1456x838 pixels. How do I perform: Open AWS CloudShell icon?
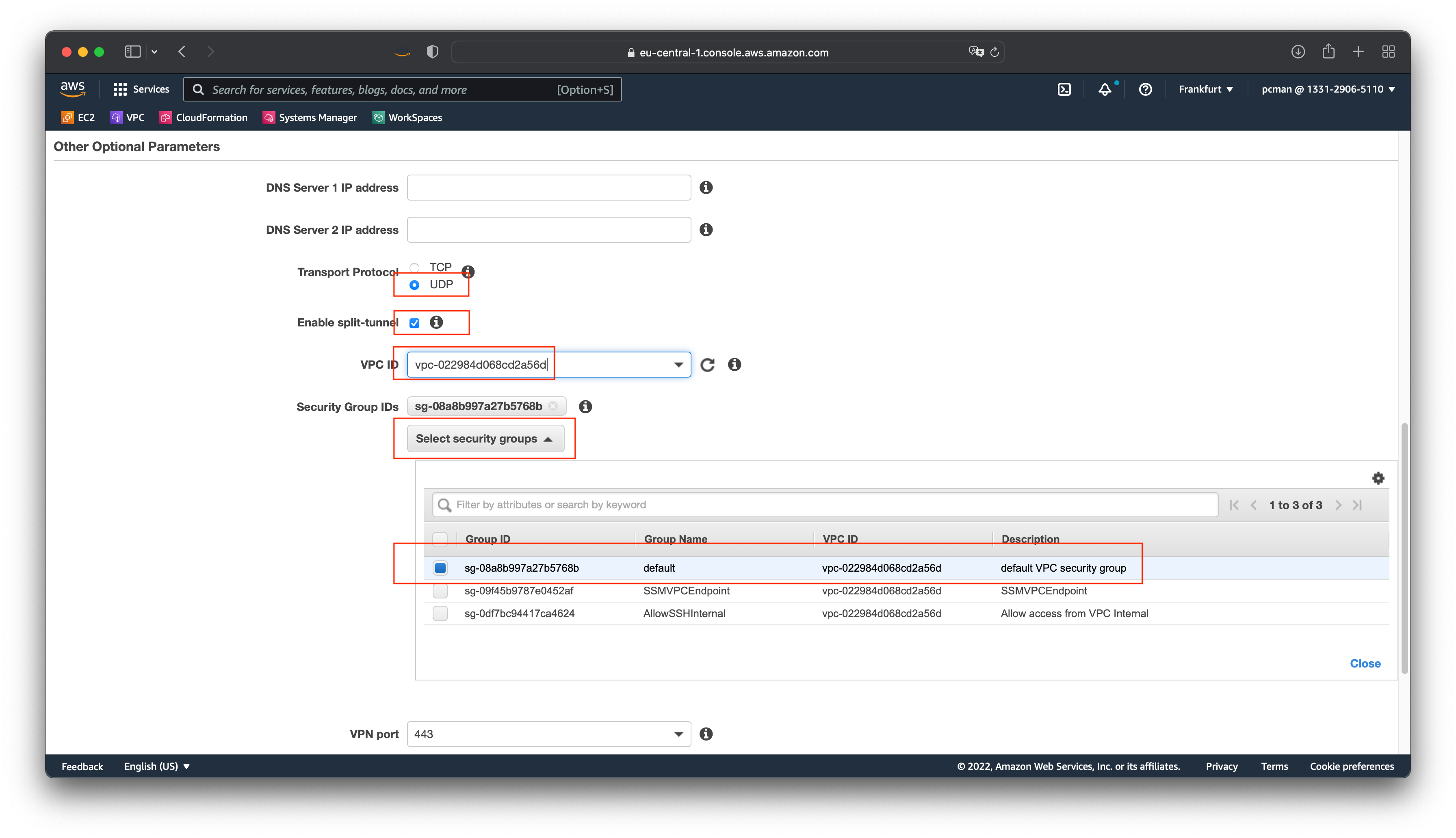point(1064,89)
